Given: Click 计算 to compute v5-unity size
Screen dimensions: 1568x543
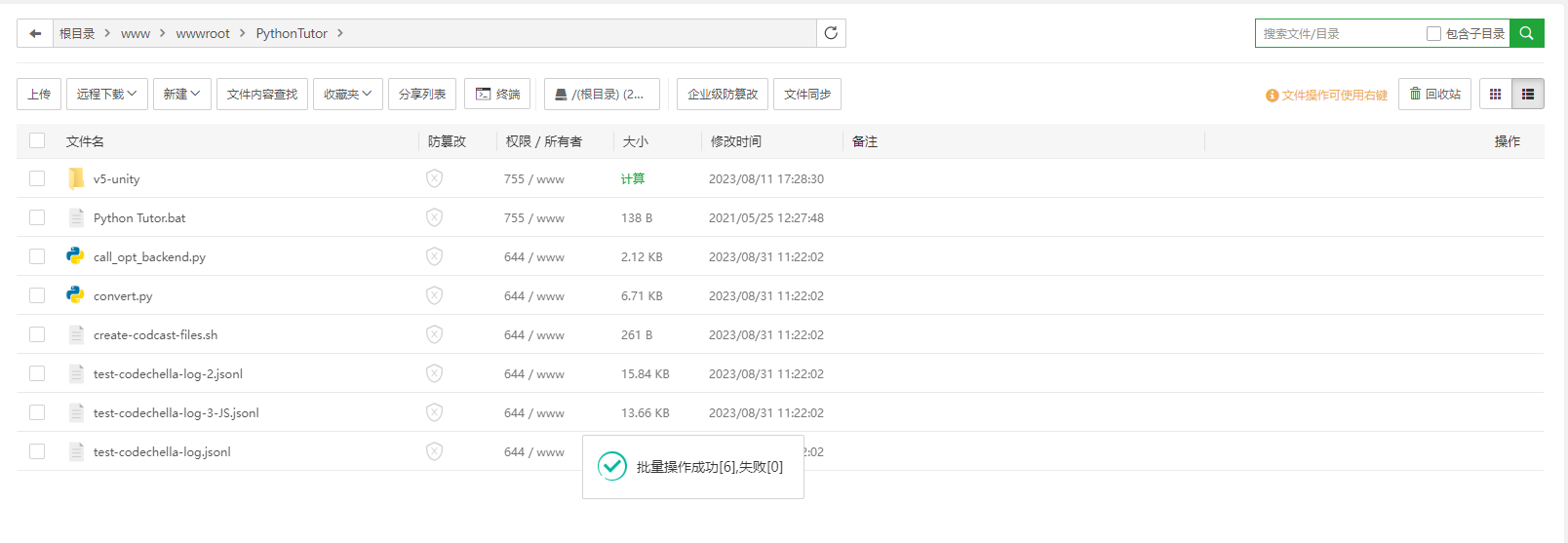Looking at the screenshot, I should [x=633, y=178].
